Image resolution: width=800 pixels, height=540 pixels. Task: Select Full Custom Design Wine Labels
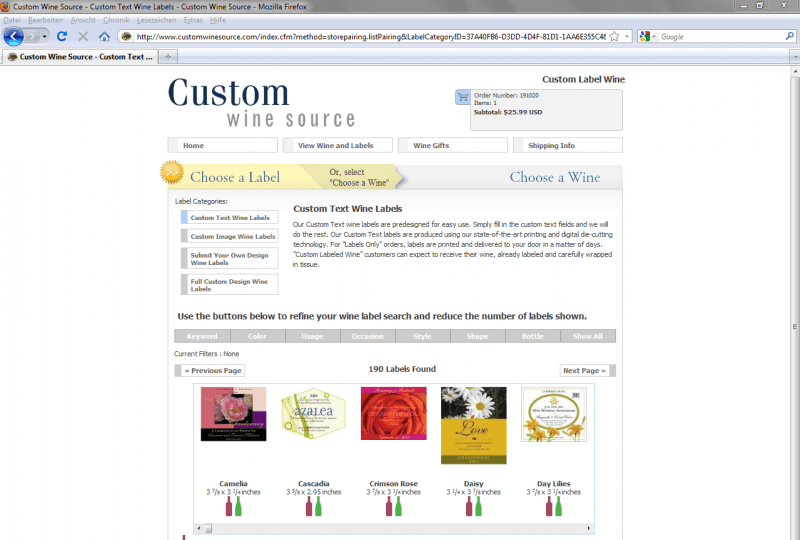click(230, 285)
